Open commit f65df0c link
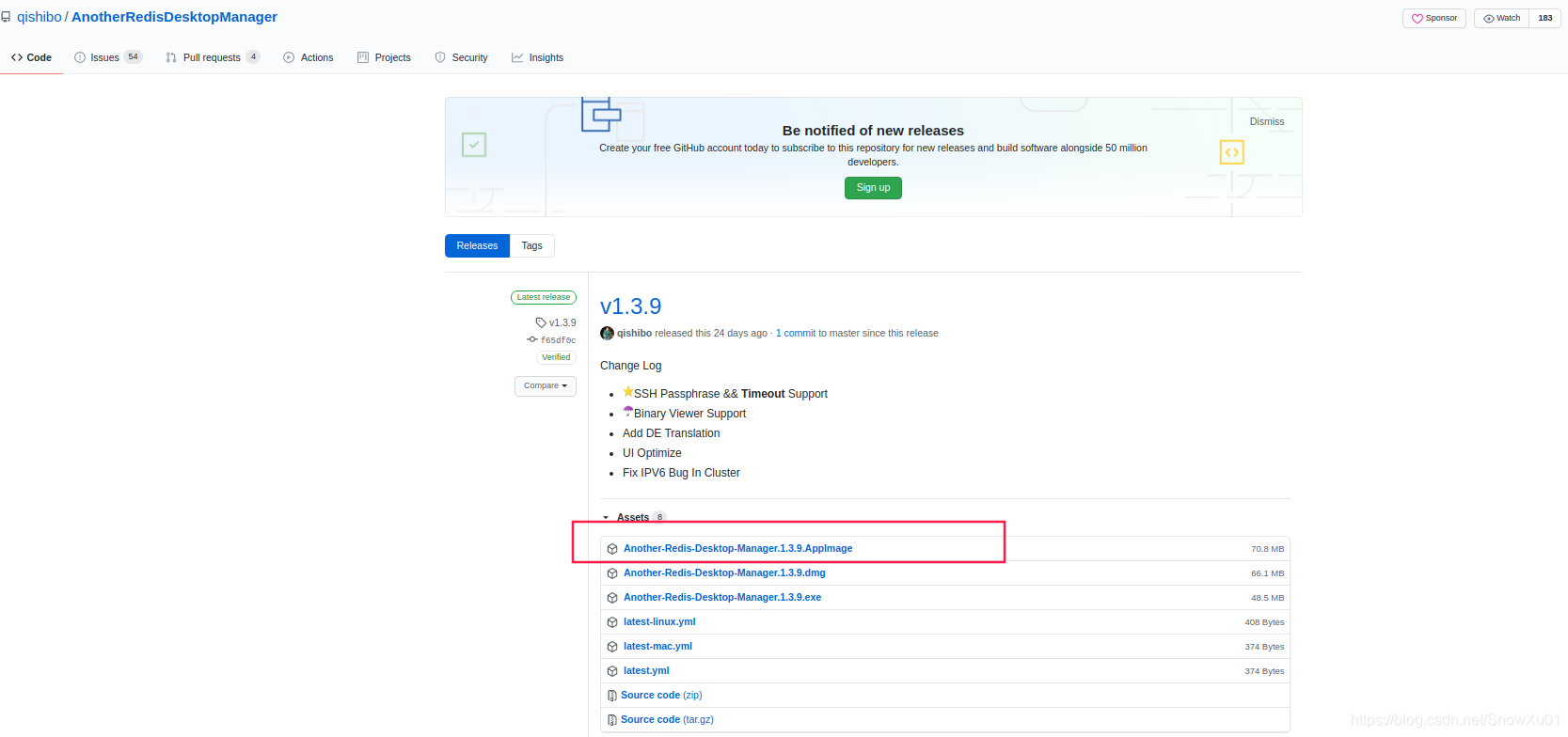This screenshot has height=737, width=1568. pos(558,340)
